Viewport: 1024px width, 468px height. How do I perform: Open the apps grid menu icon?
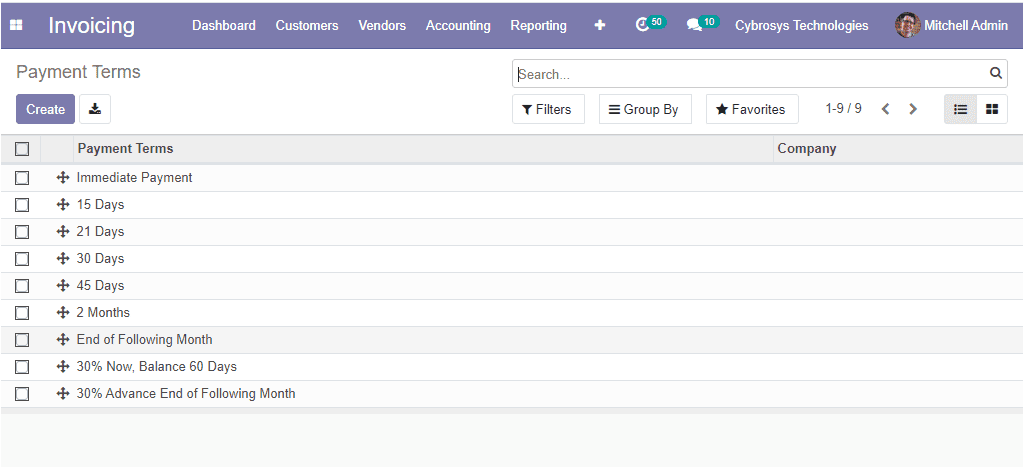tap(16, 25)
